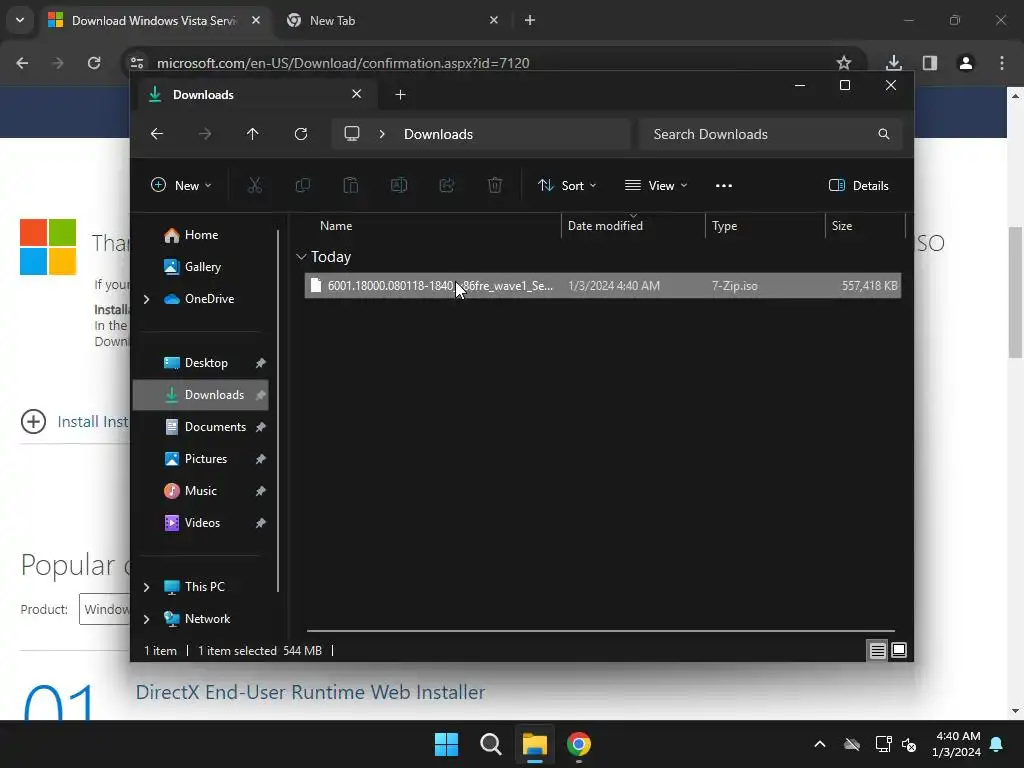This screenshot has height=768, width=1024.
Task: Click the PC icon in address bar
Action: click(352, 134)
